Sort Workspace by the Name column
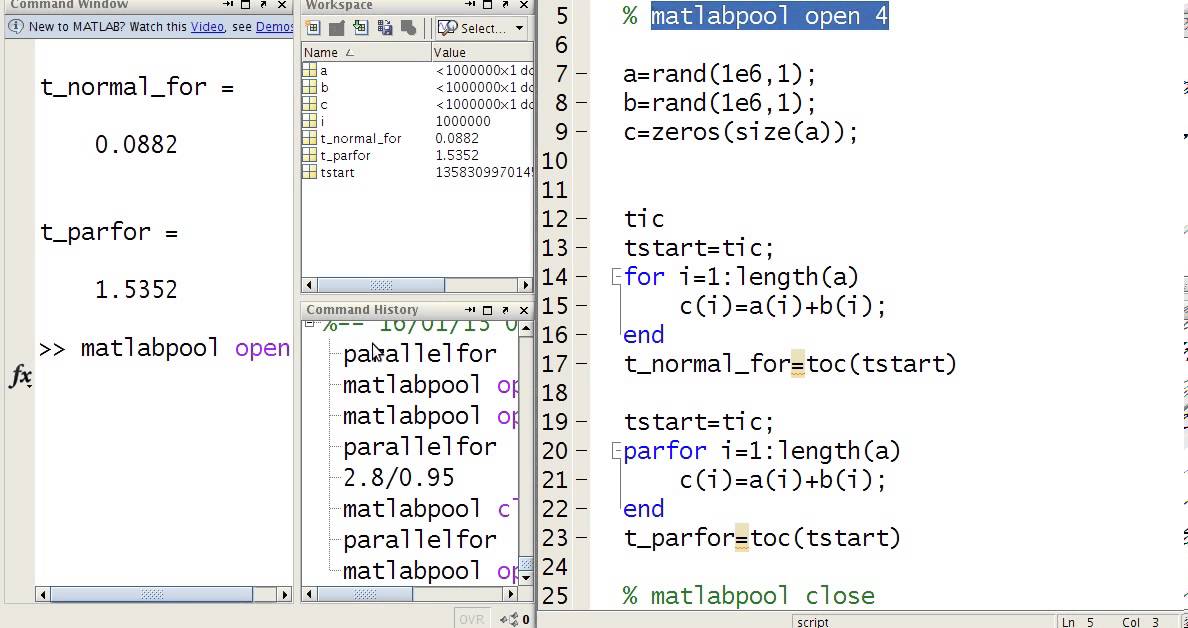Screen dimensions: 1188x628 (367, 52)
